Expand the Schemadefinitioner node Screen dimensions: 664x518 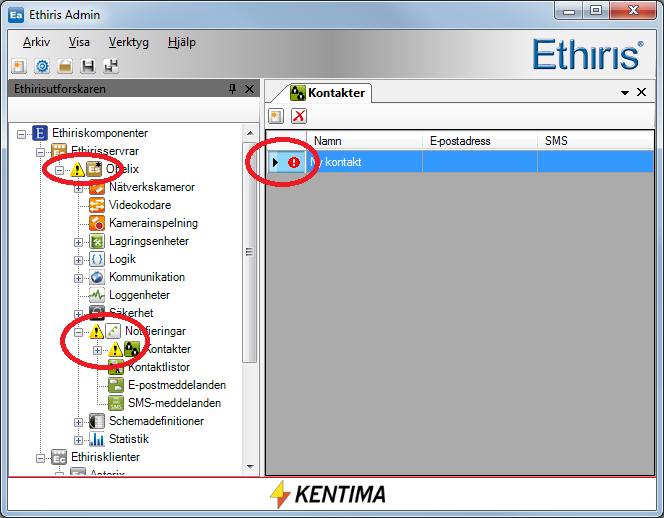[x=78, y=422]
